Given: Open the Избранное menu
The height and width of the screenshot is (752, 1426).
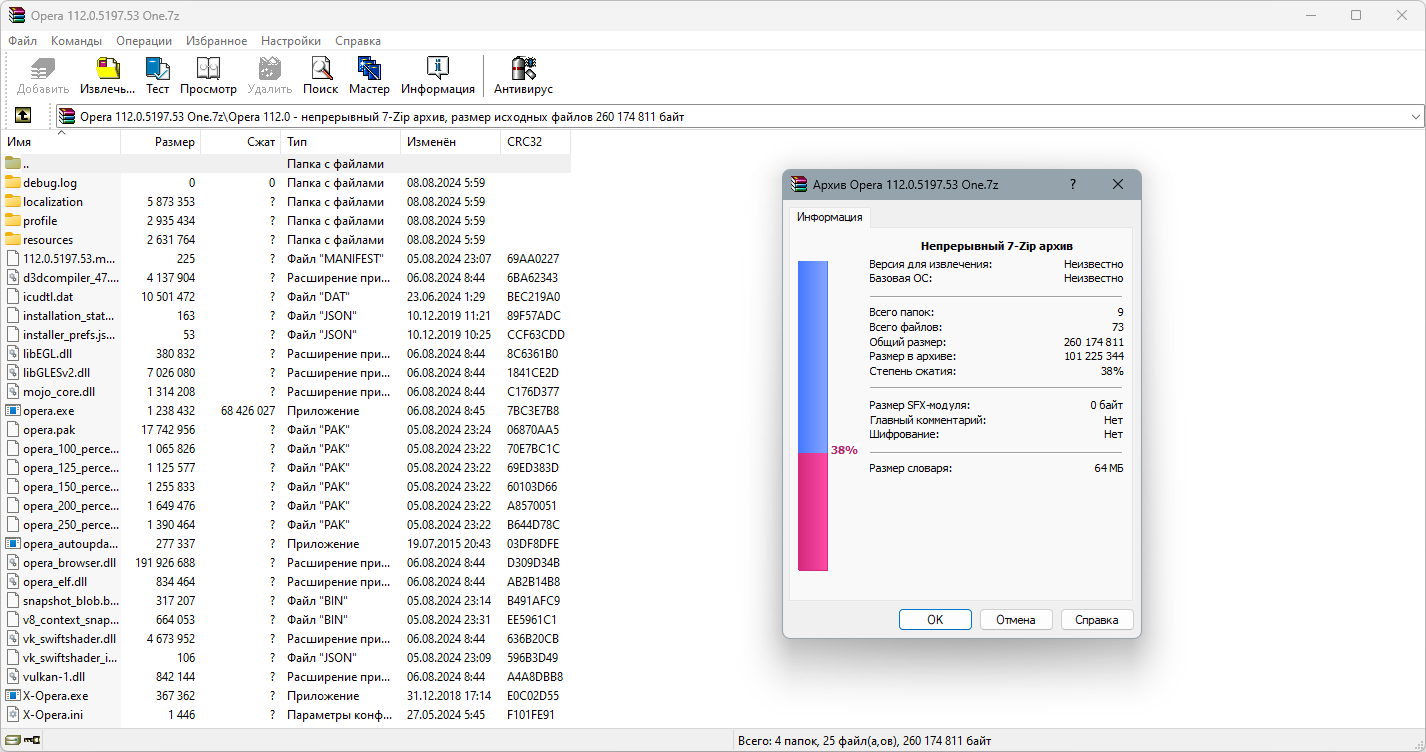Looking at the screenshot, I should point(216,41).
